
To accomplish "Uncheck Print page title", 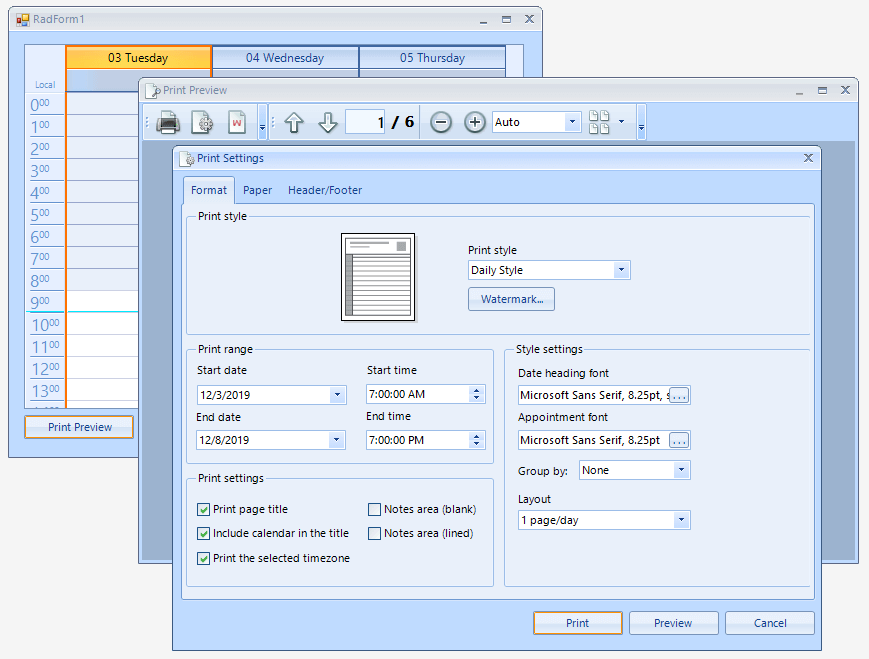I will click(203, 509).
